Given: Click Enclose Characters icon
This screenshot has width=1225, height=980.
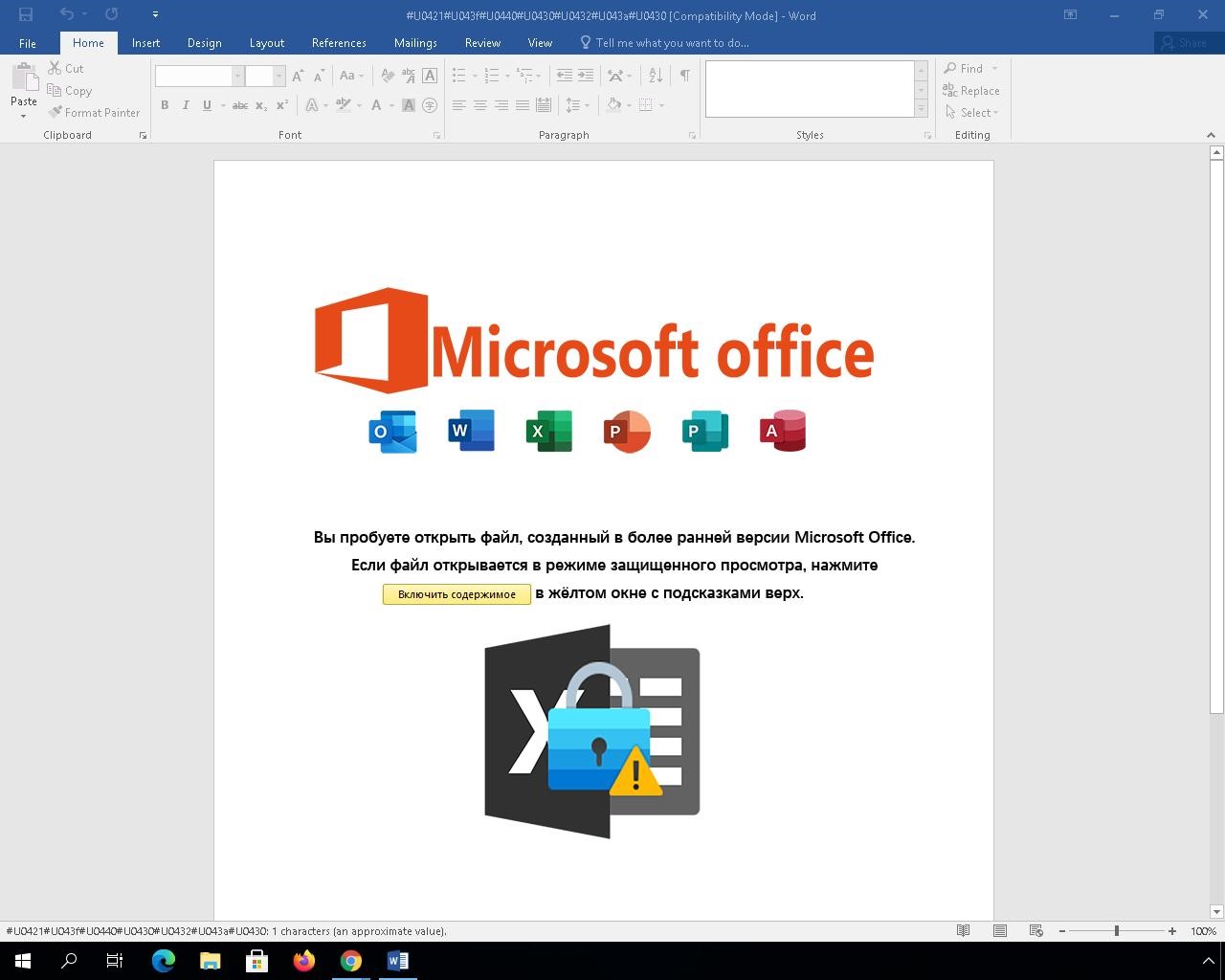Looking at the screenshot, I should tap(430, 105).
